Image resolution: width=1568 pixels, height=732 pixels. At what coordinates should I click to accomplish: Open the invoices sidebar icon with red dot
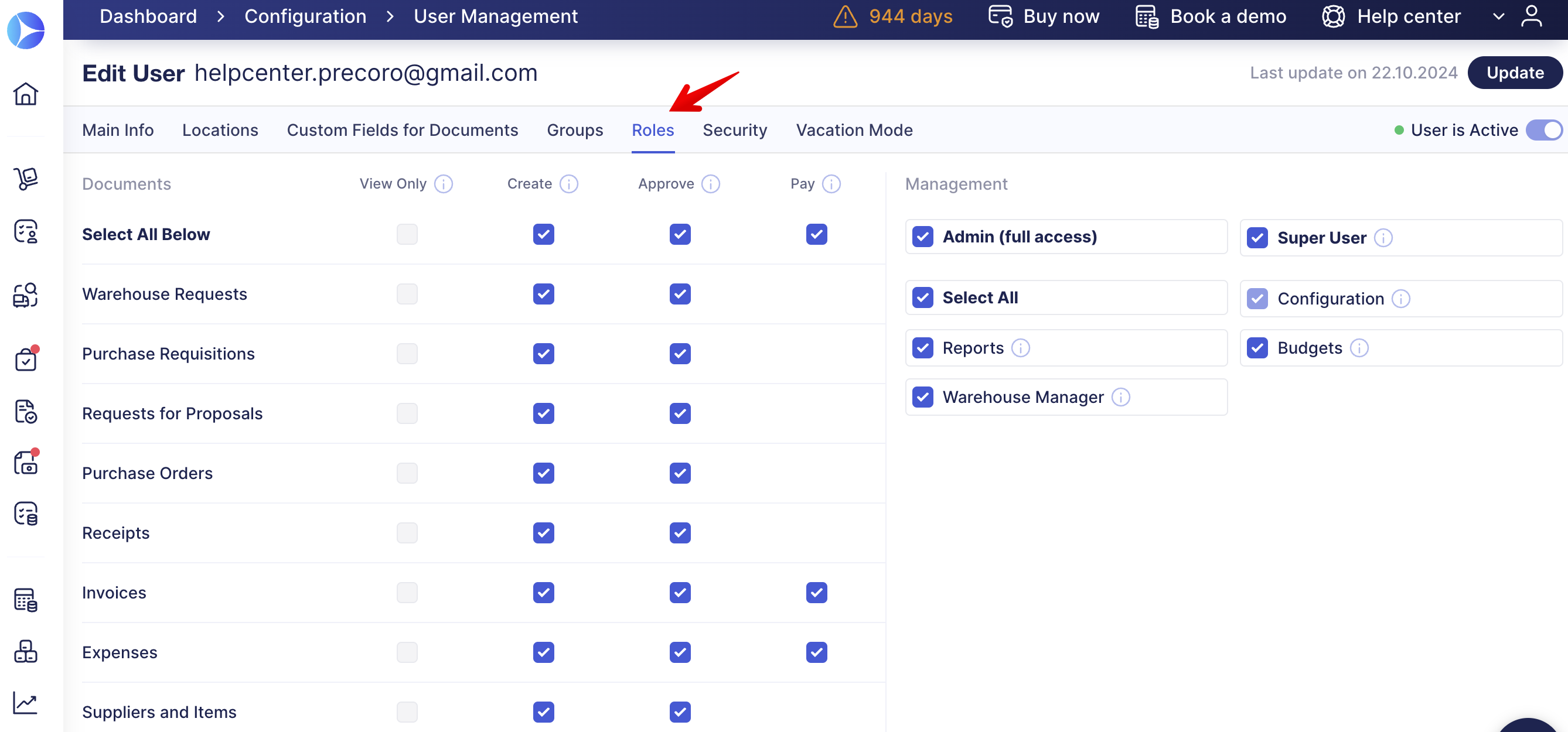(26, 463)
